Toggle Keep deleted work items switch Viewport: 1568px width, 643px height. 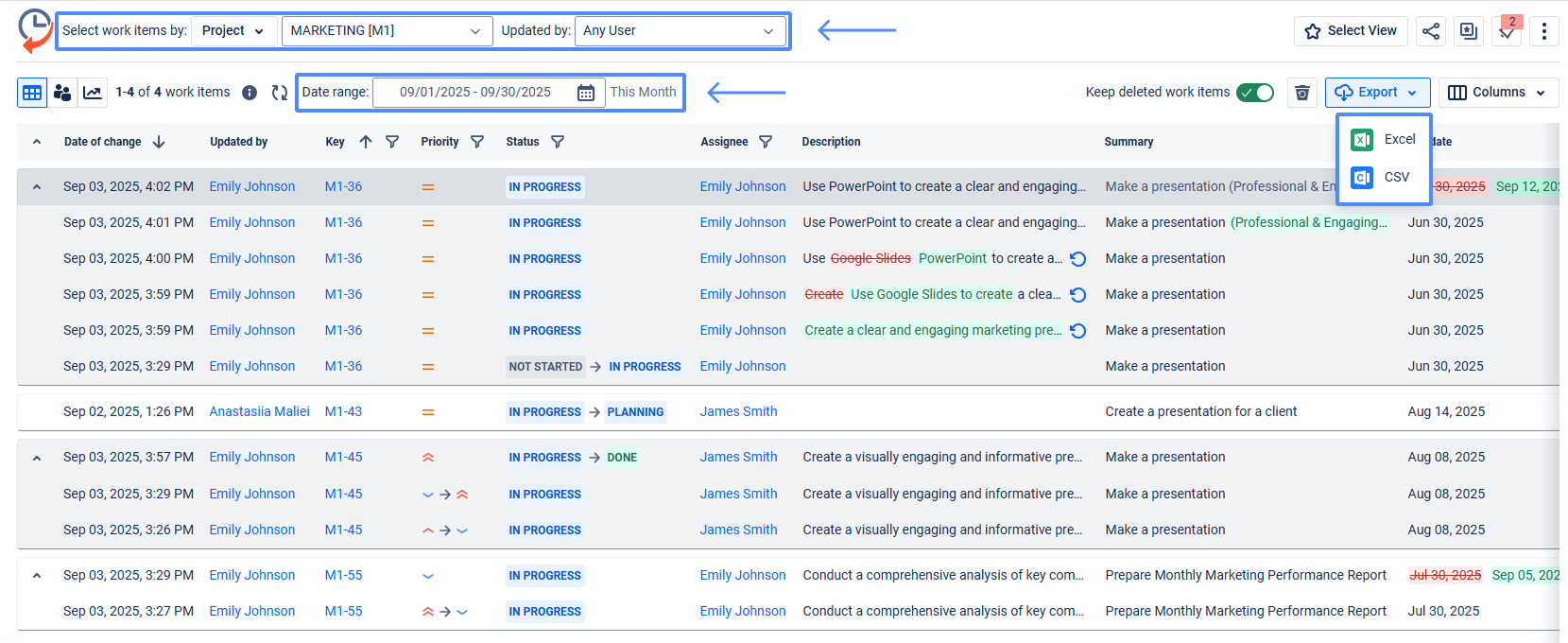click(1256, 93)
